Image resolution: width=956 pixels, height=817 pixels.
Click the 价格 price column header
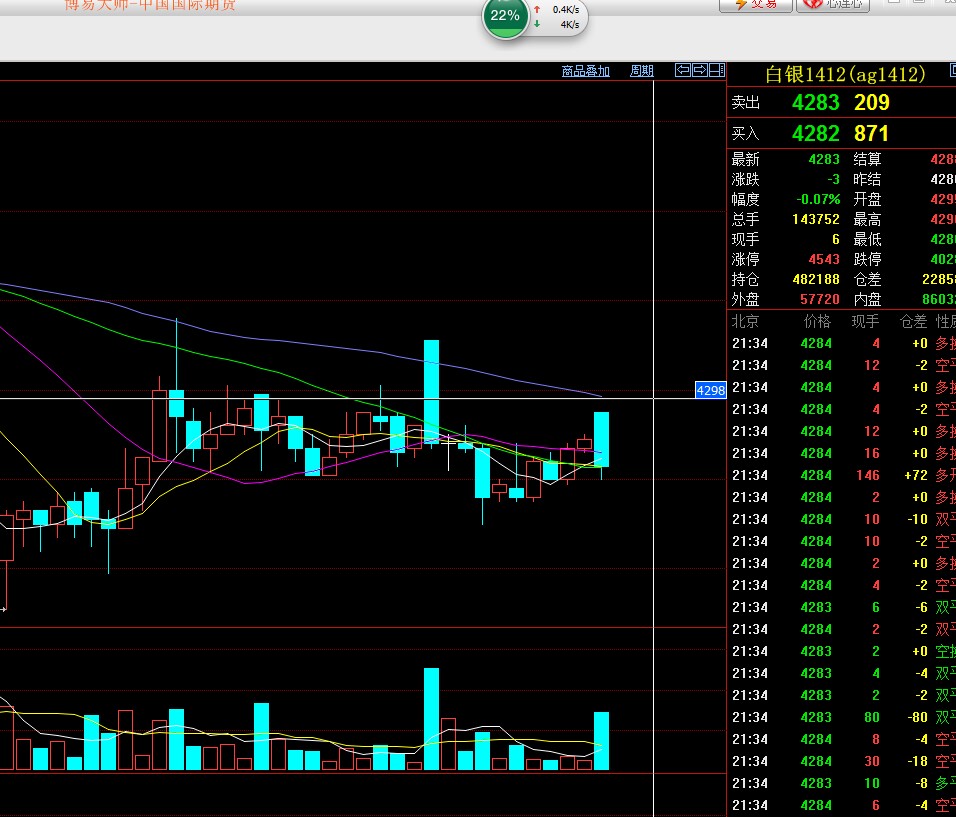817,322
